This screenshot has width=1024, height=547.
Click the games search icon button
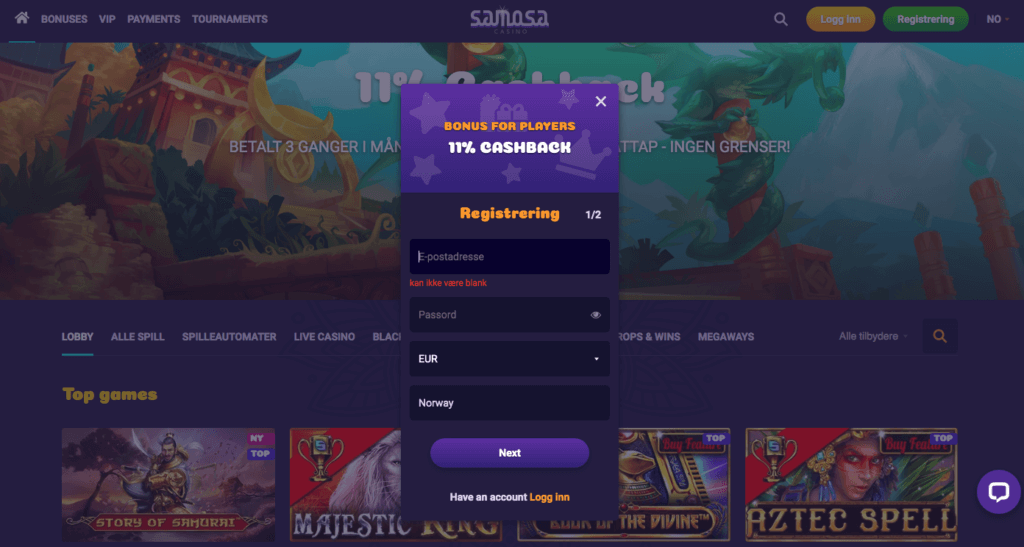[x=940, y=336]
